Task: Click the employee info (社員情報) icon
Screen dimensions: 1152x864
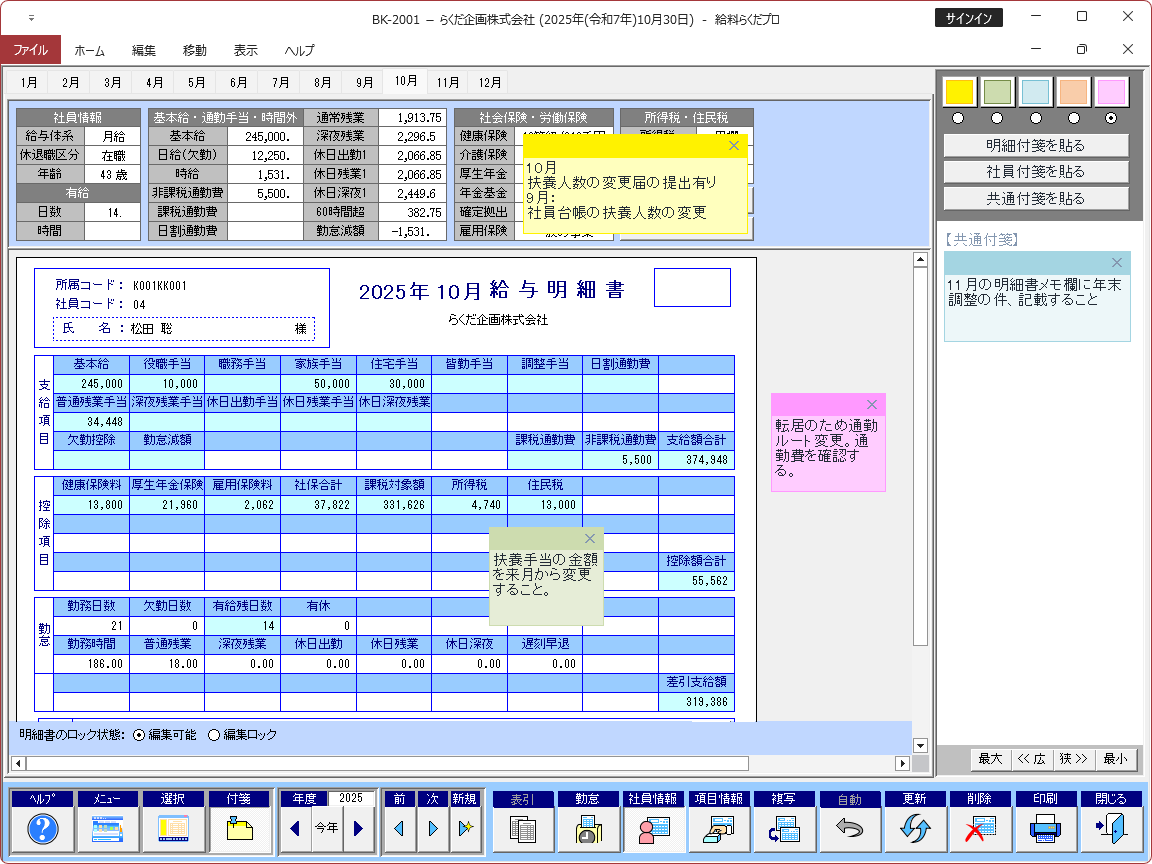Action: coord(653,829)
